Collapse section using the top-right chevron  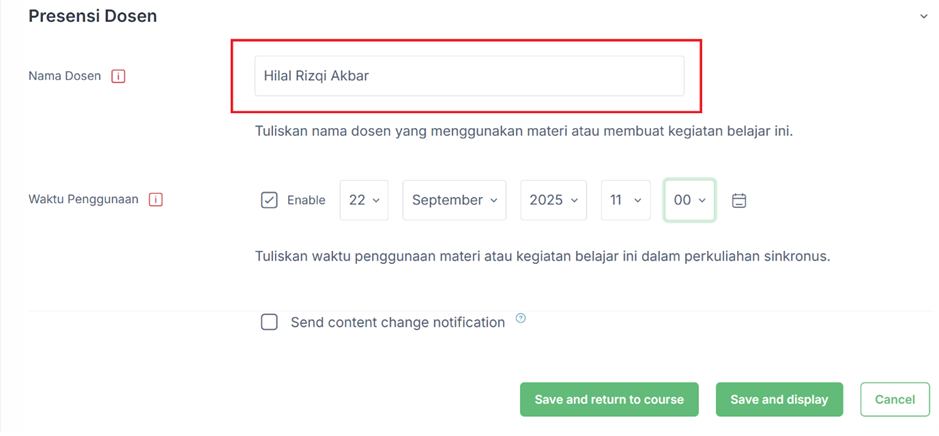[x=923, y=16]
